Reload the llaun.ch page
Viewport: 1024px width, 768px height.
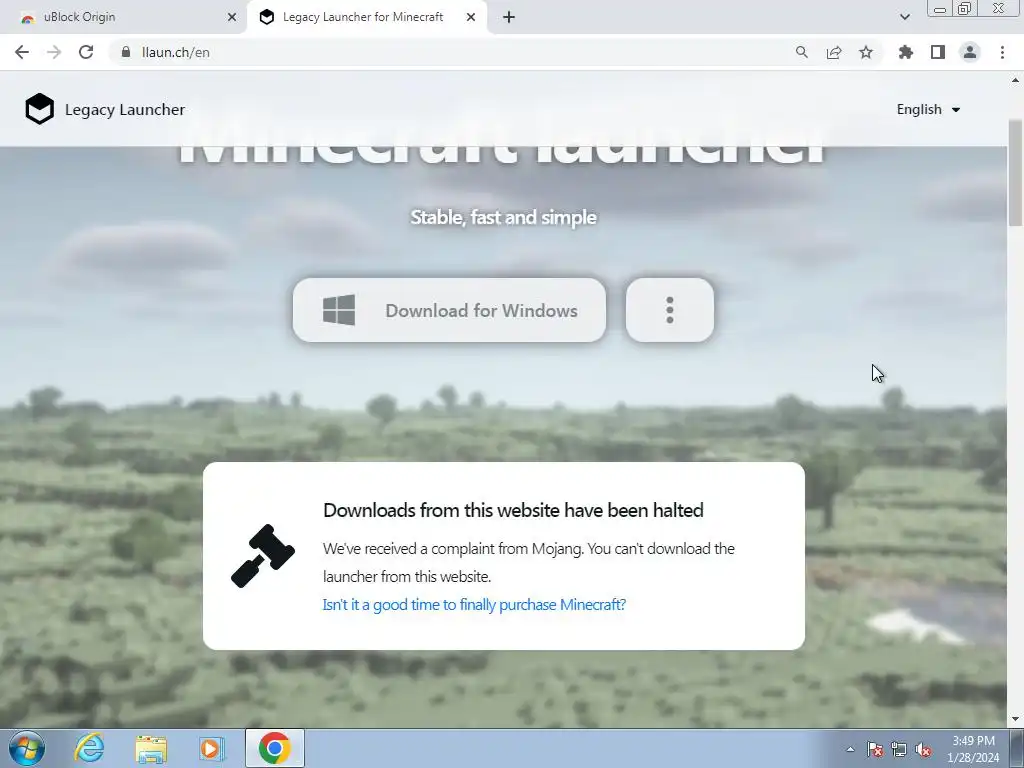[86, 52]
